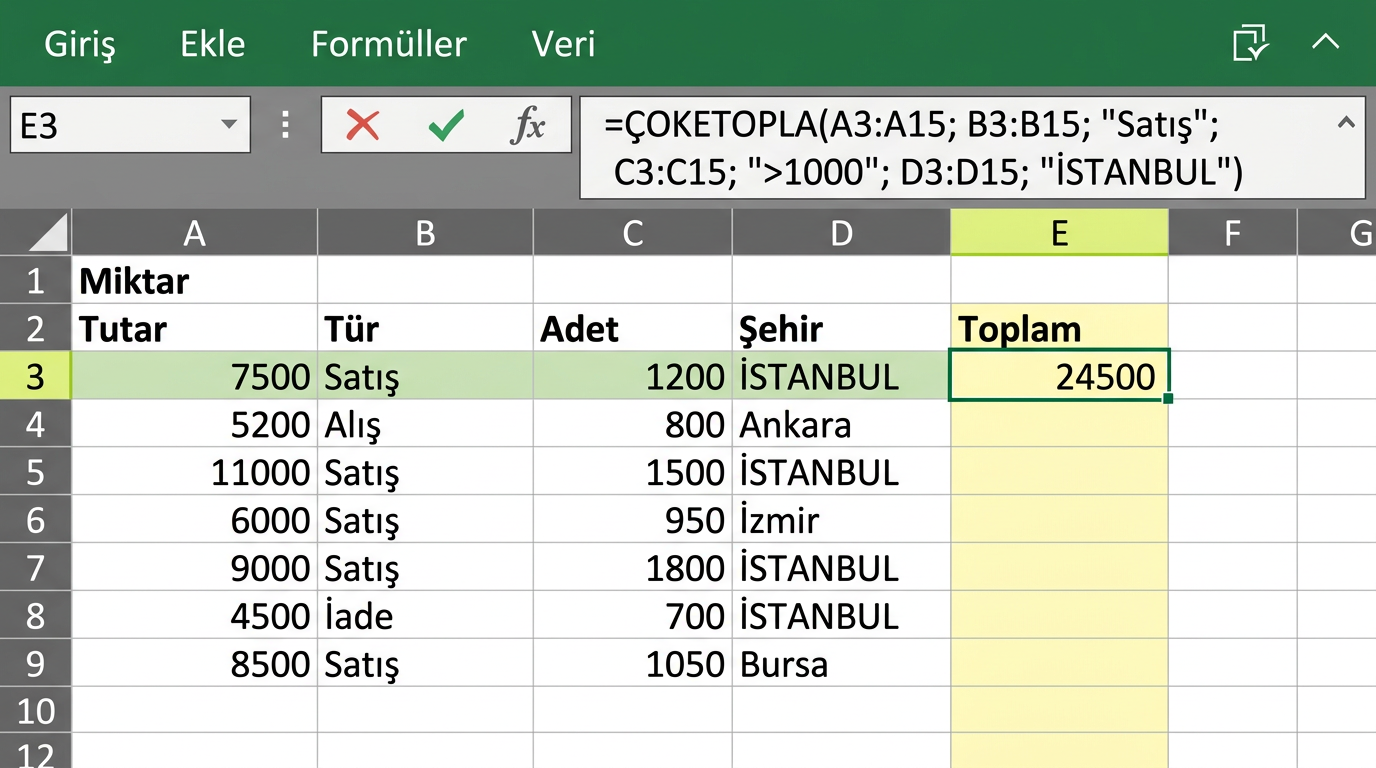The height and width of the screenshot is (768, 1376).
Task: Confirm formula with the green checkmark
Action: point(445,126)
